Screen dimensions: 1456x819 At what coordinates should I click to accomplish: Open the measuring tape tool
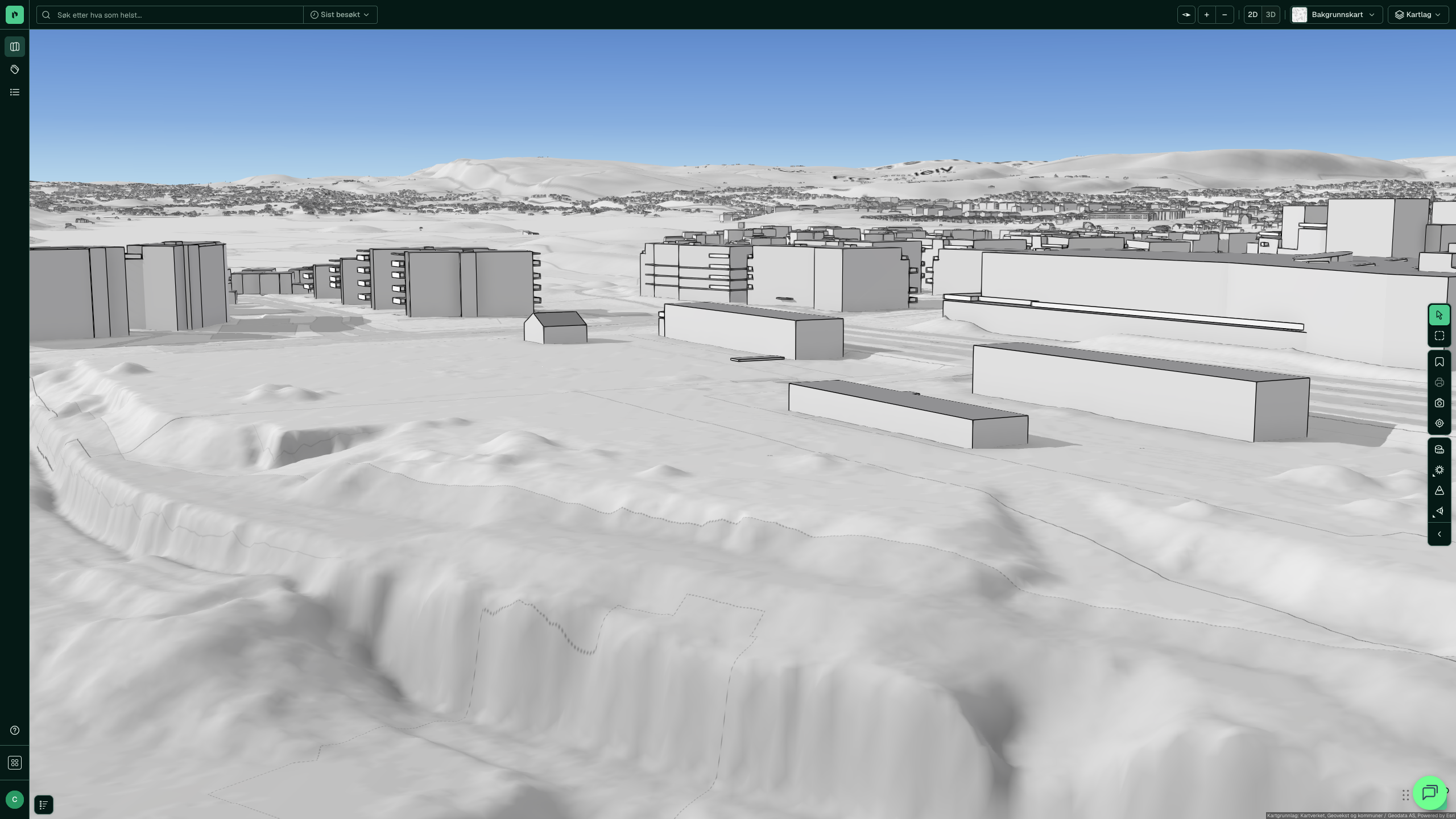pyautogui.click(x=1439, y=449)
